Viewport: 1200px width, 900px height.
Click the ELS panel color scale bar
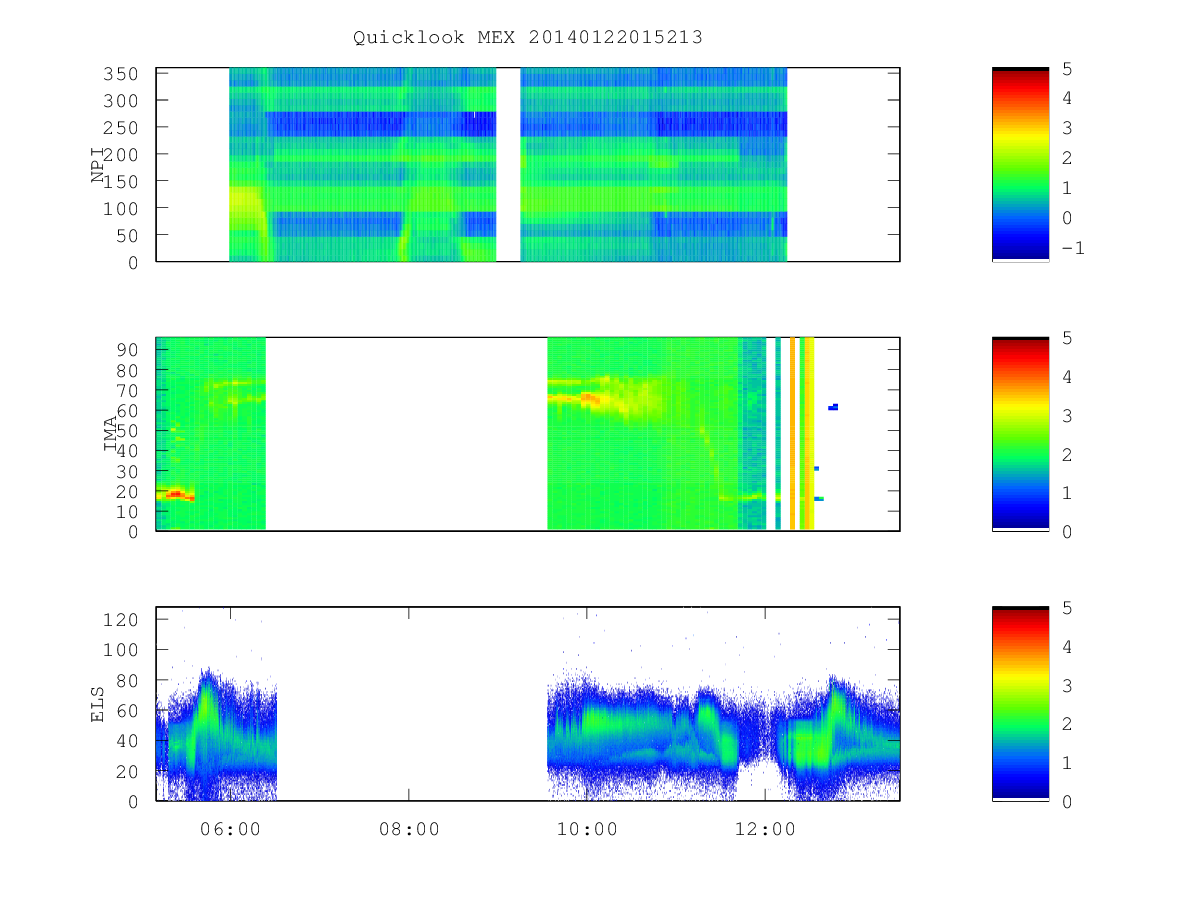tap(1020, 704)
